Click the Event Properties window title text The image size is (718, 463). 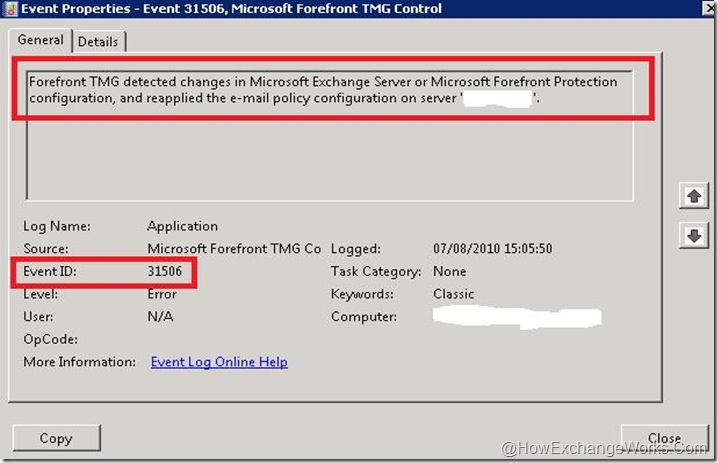coord(231,9)
